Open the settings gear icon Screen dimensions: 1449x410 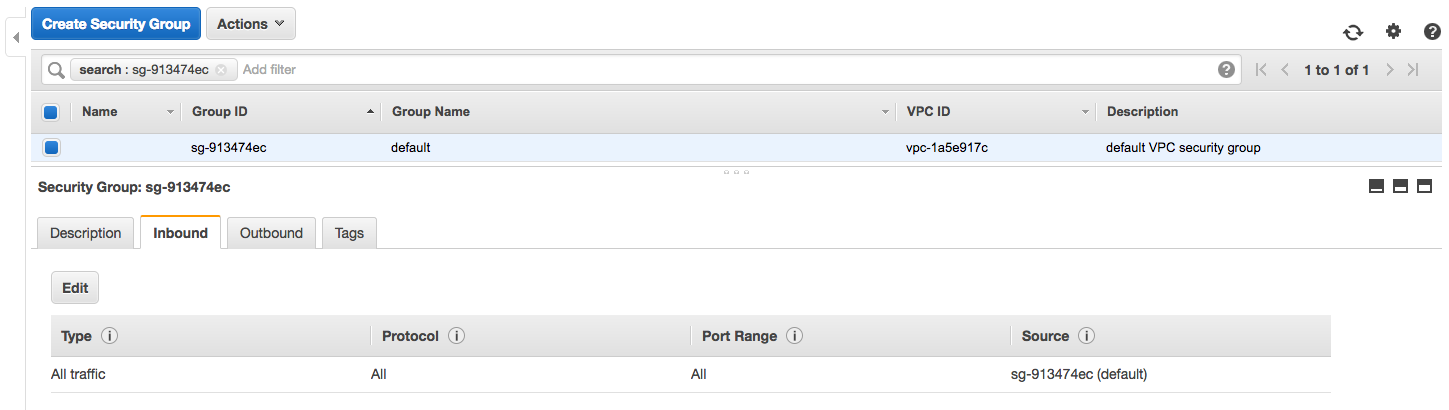pyautogui.click(x=1393, y=31)
